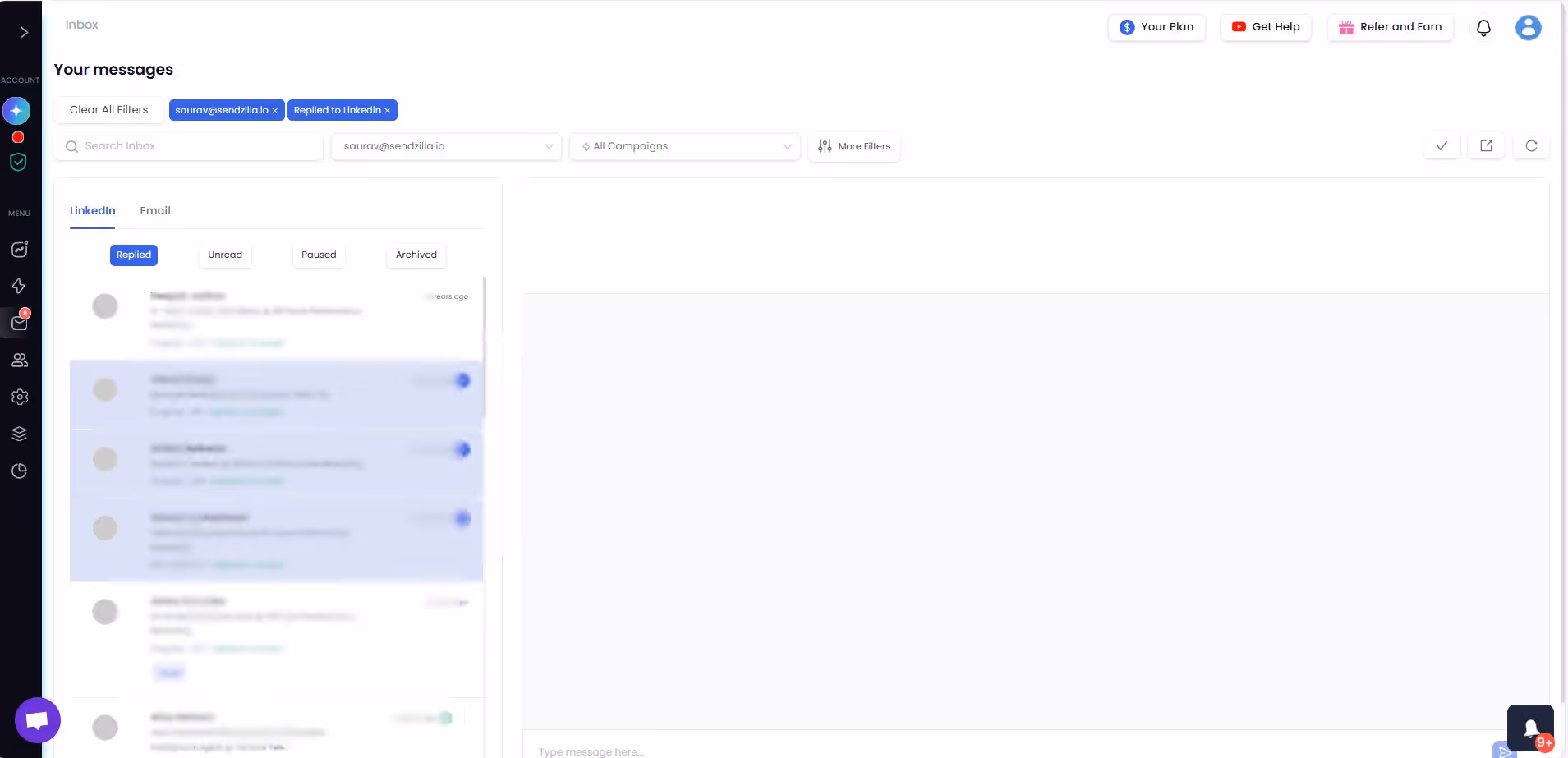Click the Type message here input field
This screenshot has width=1568, height=758.
(904, 751)
